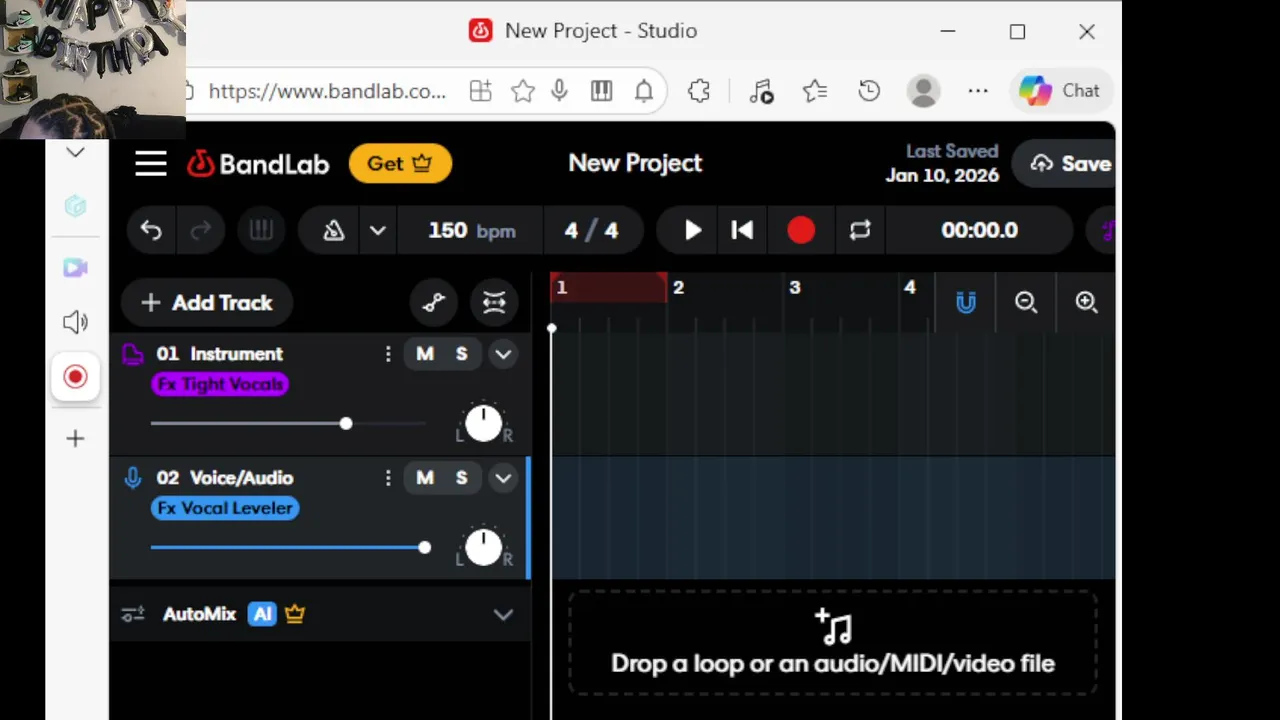Expand the AutoMix panel
Screen dimensions: 1280x720
[x=503, y=615]
